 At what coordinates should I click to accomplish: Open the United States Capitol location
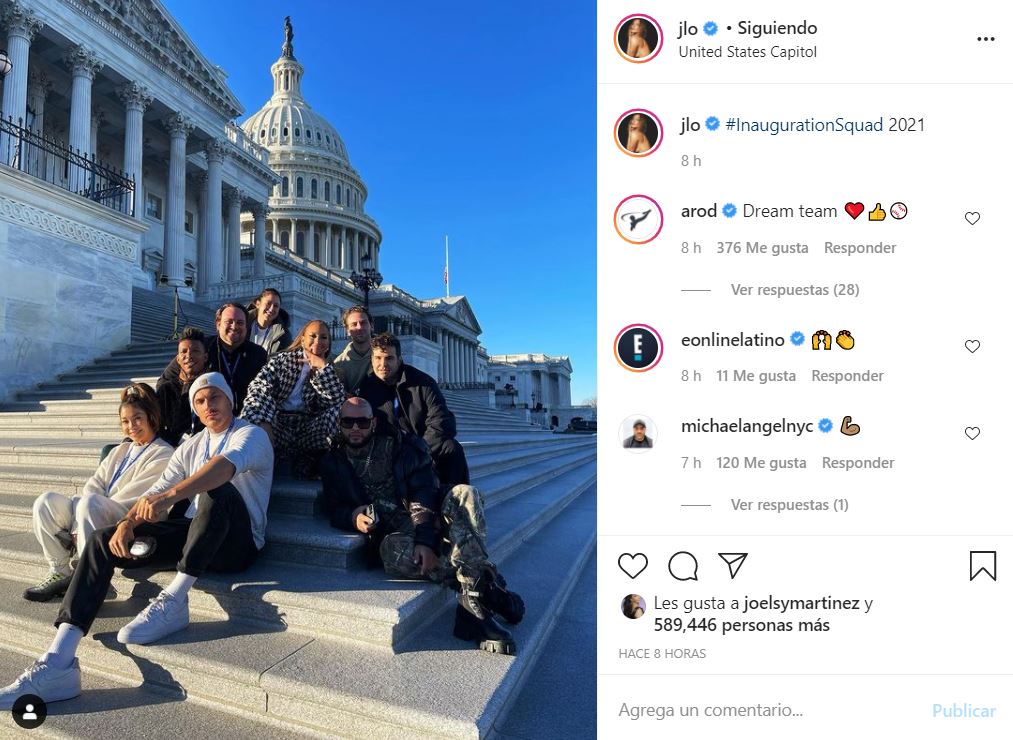747,52
